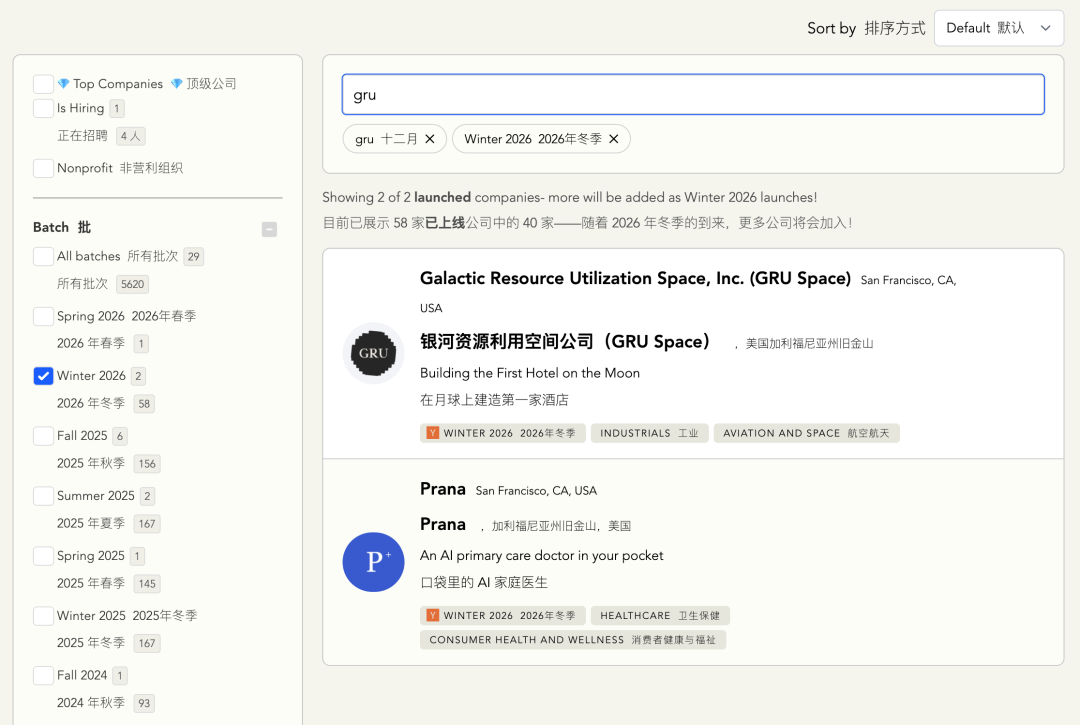Viewport: 1080px width, 725px height.
Task: Uncheck the Winter 2026 batch filter
Action: point(43,375)
